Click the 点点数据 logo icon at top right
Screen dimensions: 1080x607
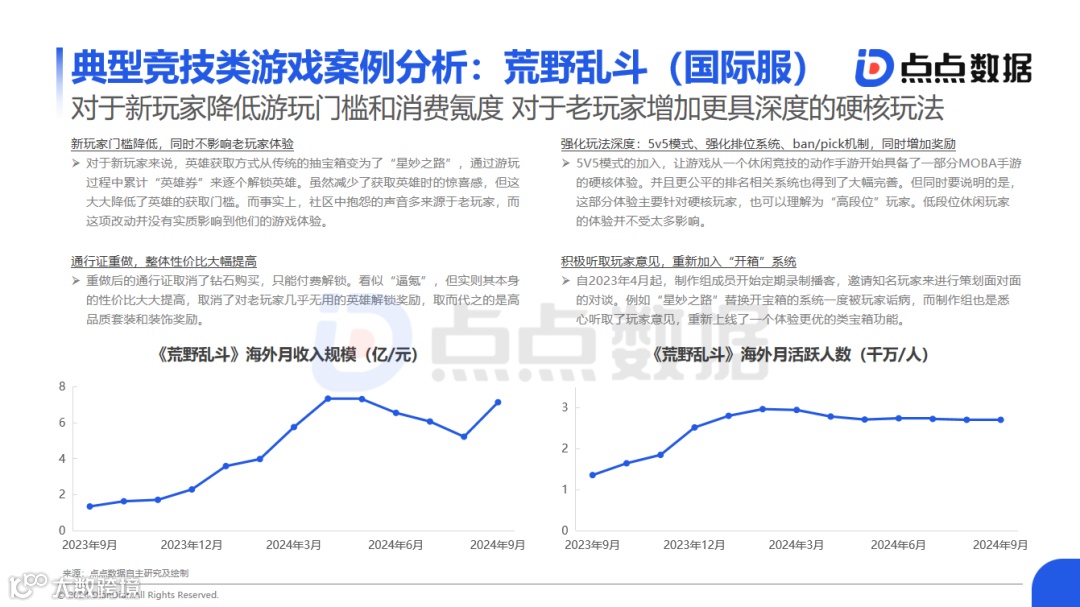[874, 68]
